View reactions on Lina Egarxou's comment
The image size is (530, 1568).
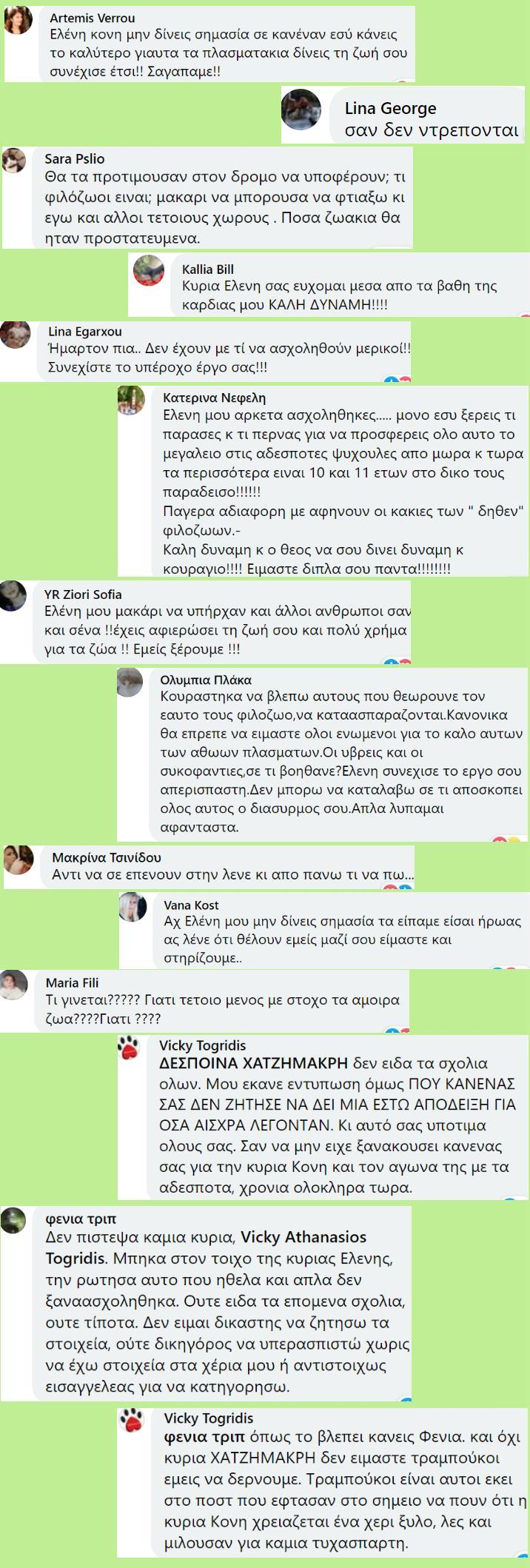[397, 379]
